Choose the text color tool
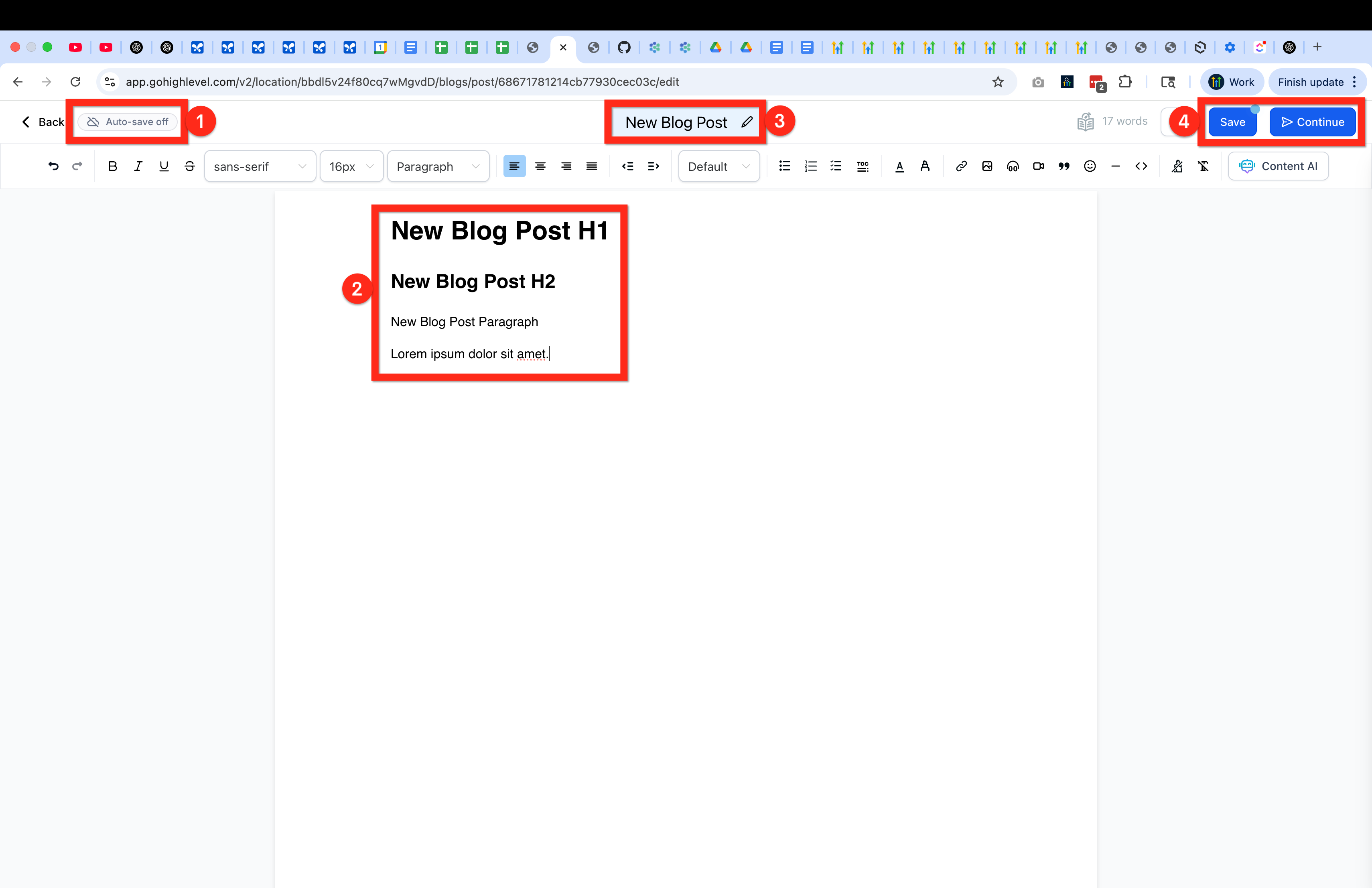This screenshot has height=888, width=1372. (x=899, y=166)
